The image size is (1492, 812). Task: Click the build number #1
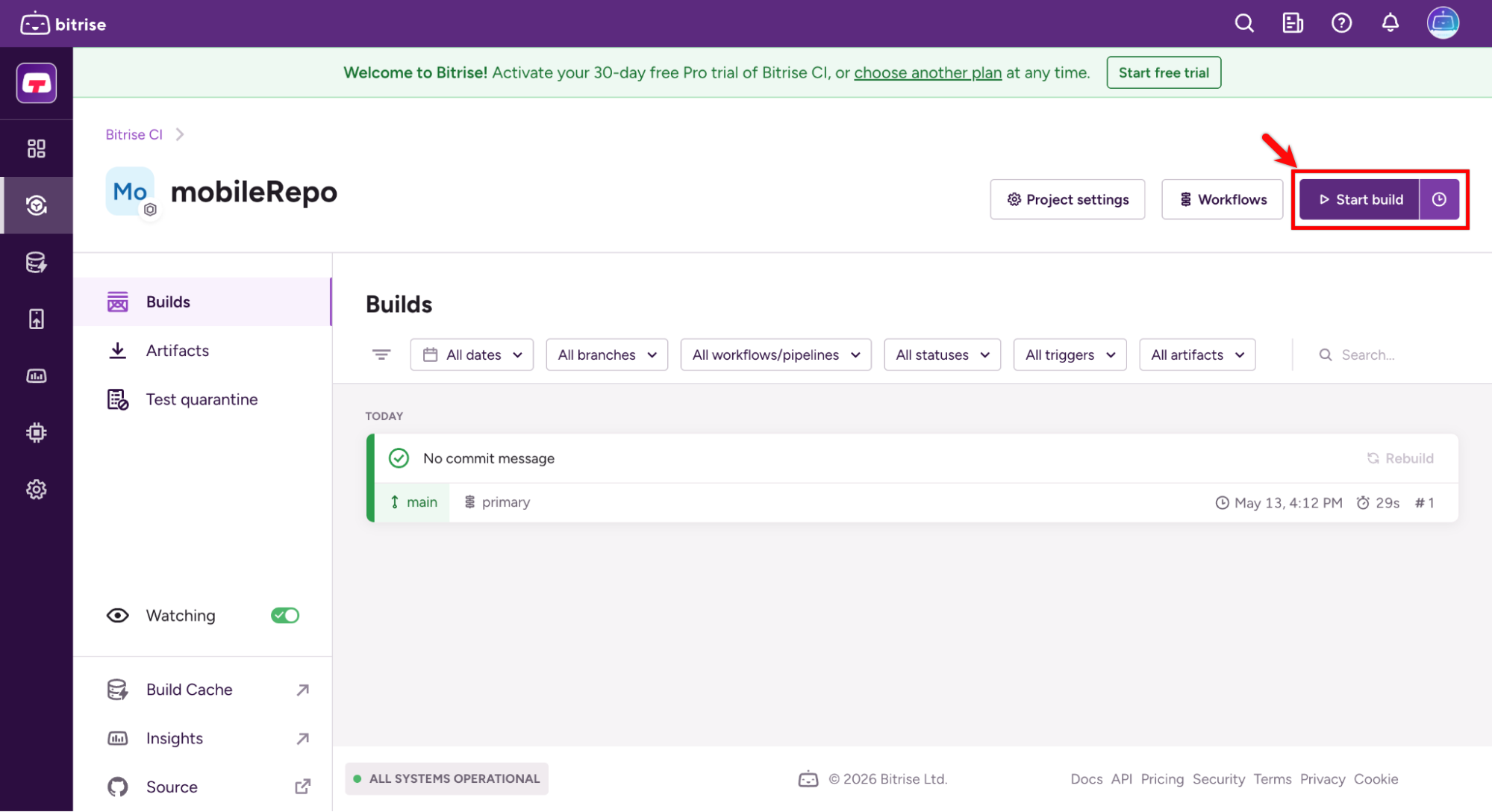coord(1425,503)
